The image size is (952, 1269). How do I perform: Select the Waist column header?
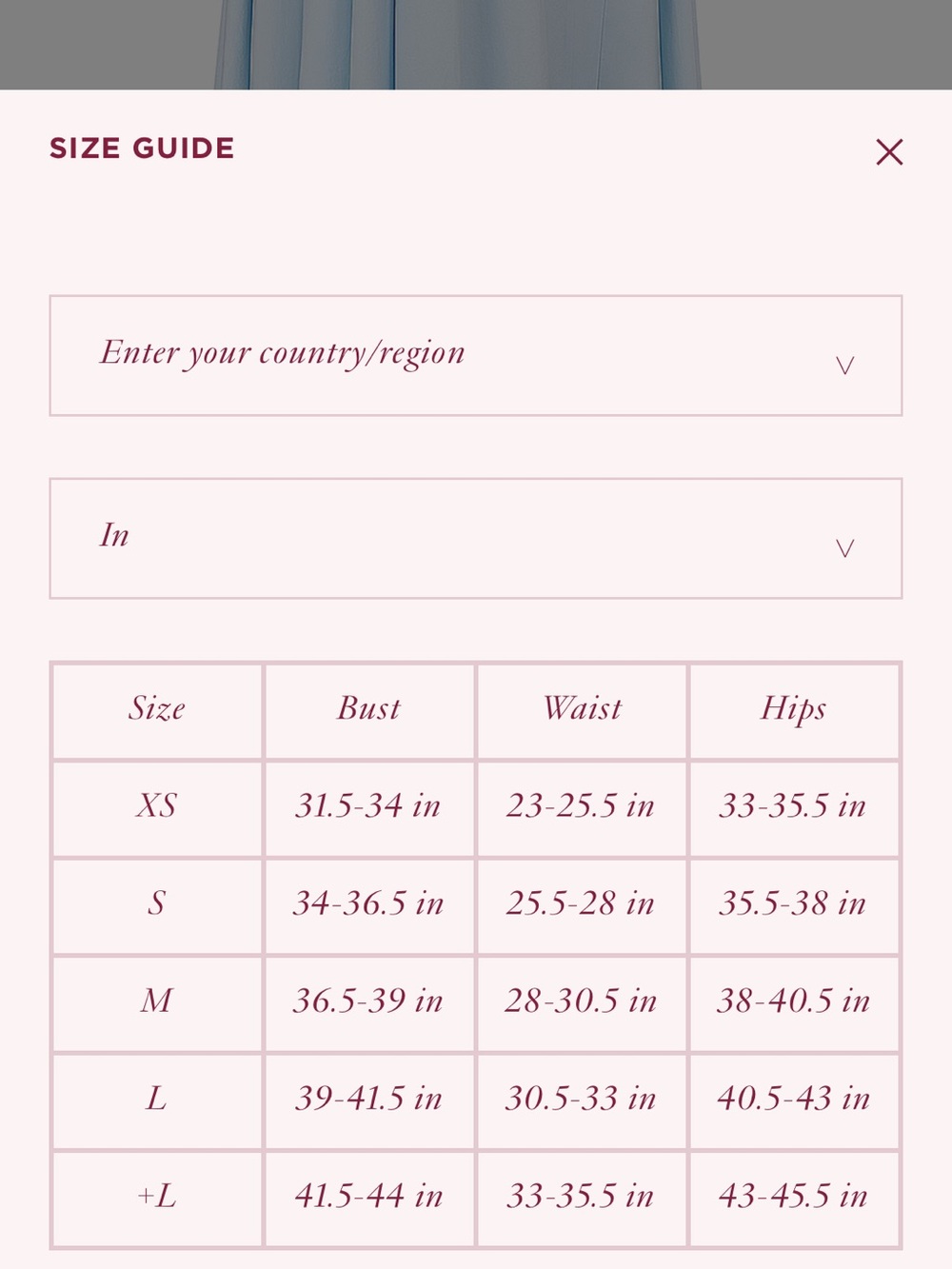click(x=581, y=709)
